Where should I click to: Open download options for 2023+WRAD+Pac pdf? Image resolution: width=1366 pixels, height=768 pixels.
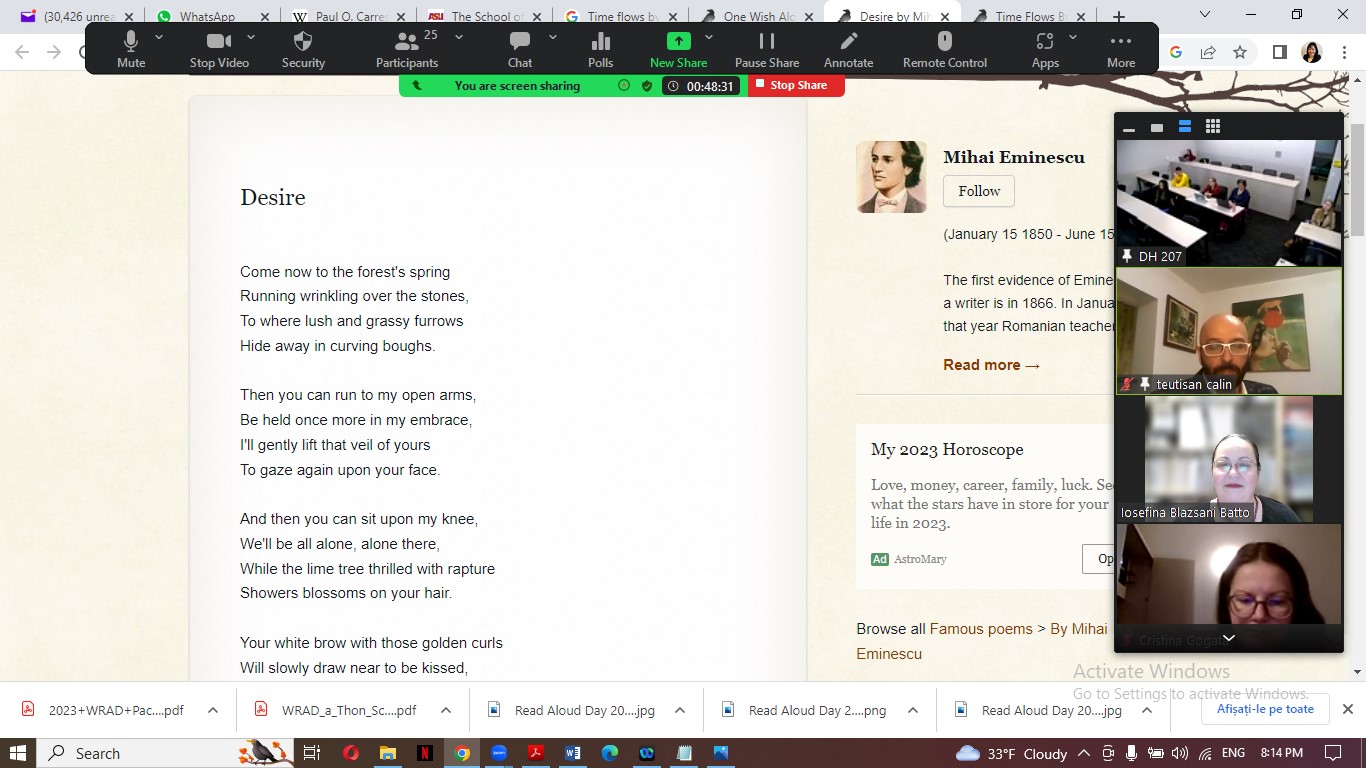coord(213,710)
